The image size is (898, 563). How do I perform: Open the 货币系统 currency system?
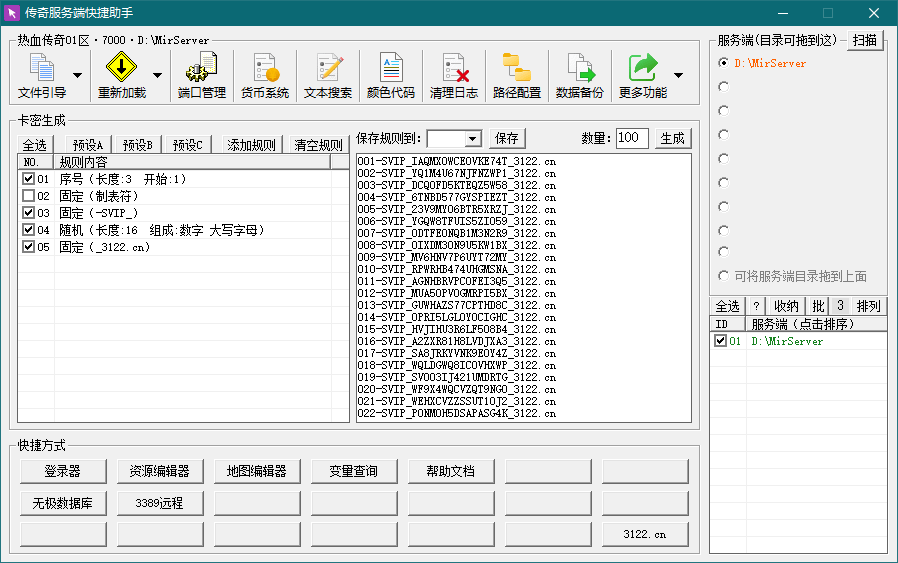pos(265,76)
